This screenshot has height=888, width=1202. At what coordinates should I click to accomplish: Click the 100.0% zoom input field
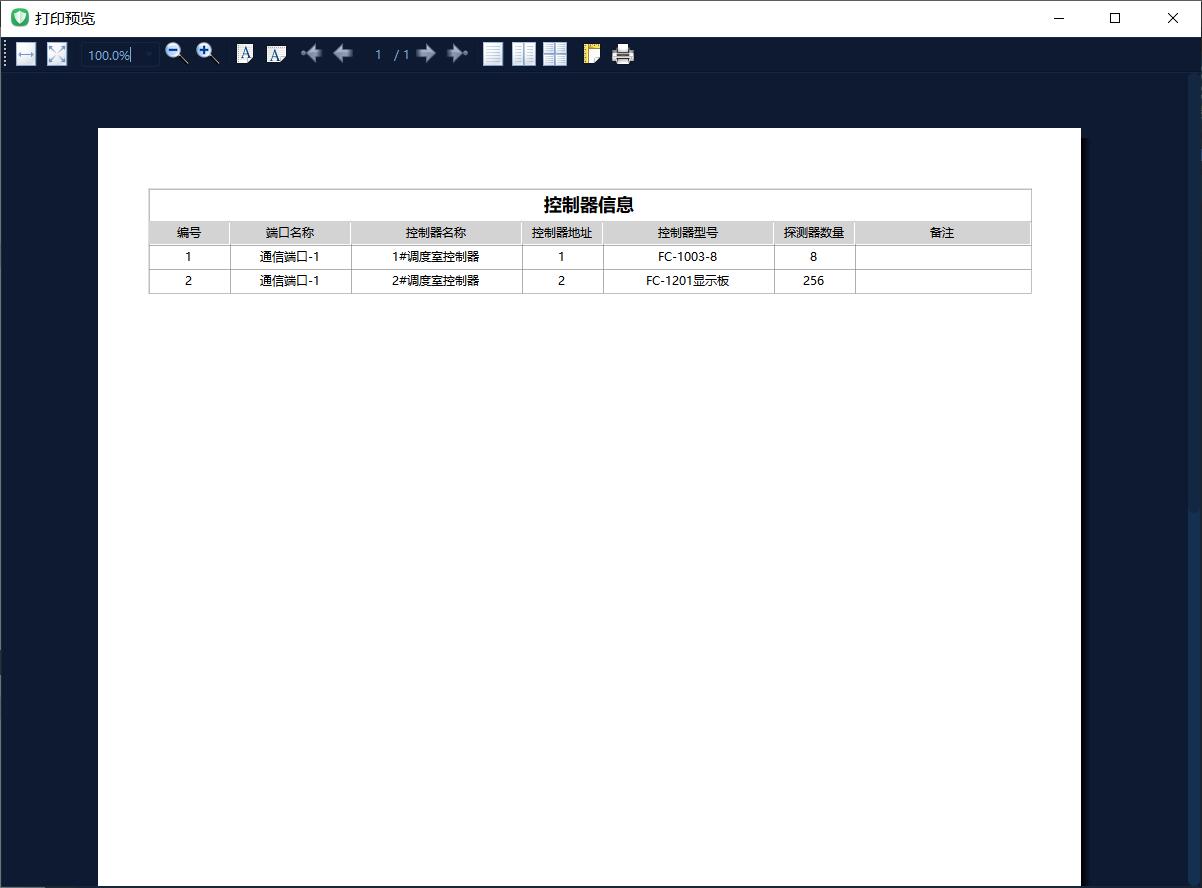110,55
